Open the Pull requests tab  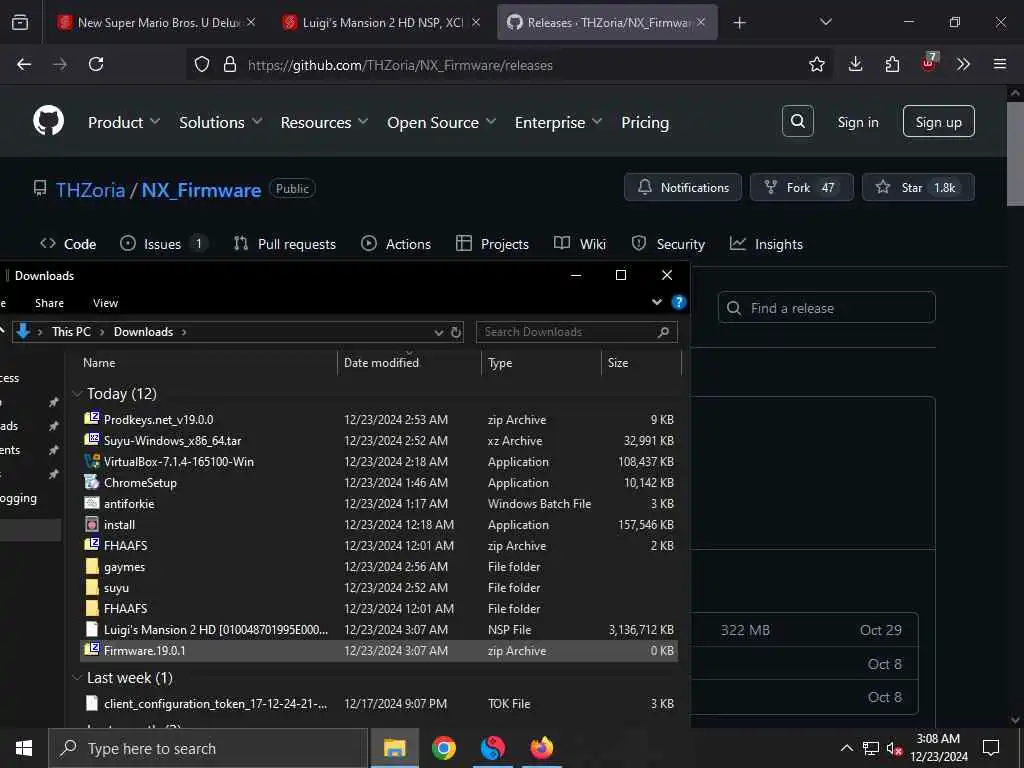pyautogui.click(x=285, y=244)
